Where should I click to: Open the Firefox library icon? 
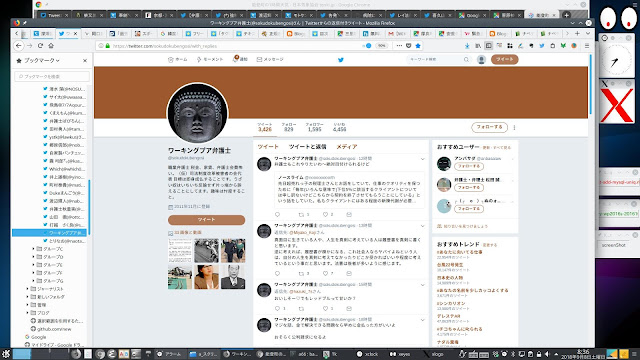tap(478, 46)
